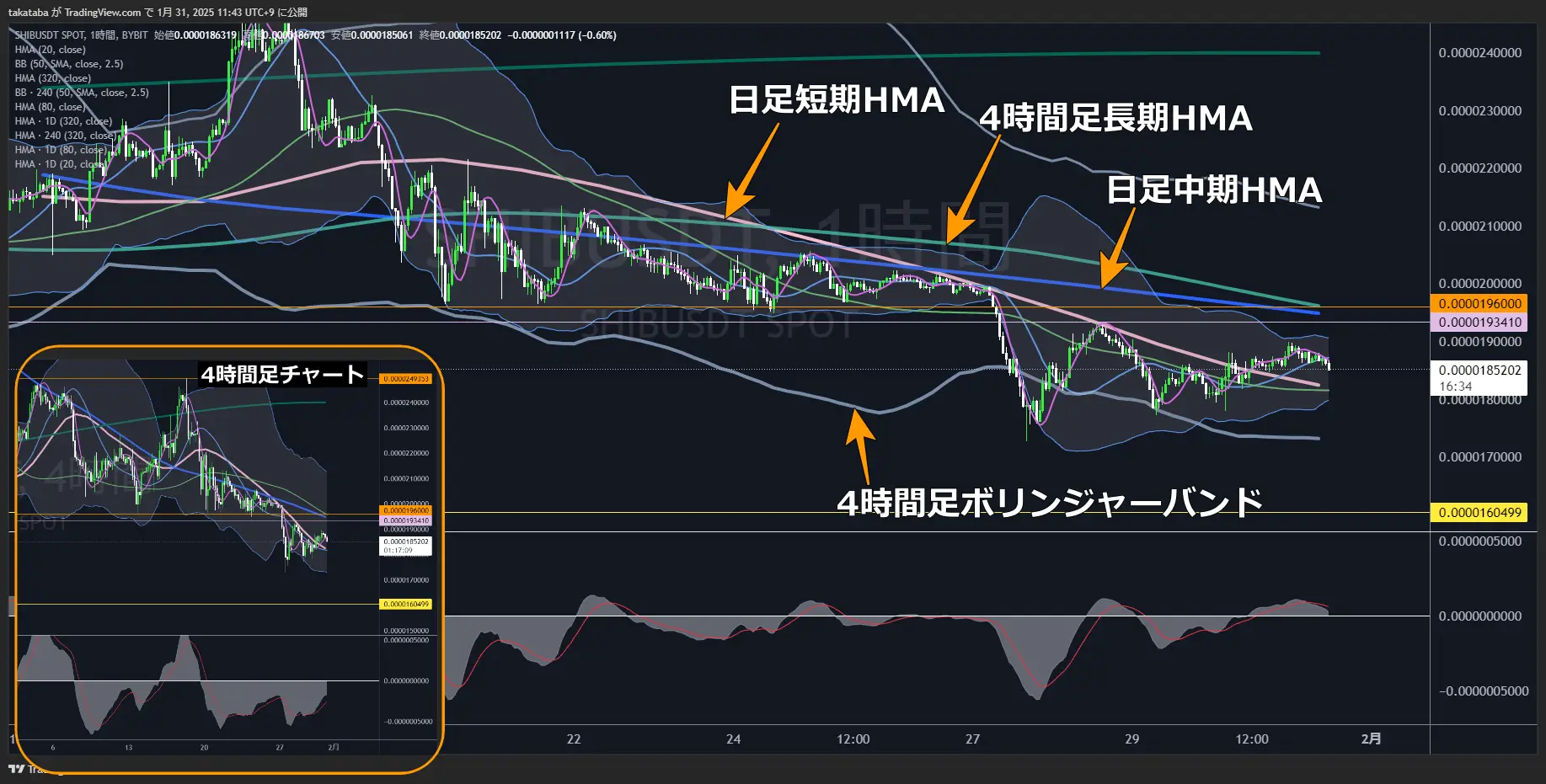Click the oscillator −0.0000005000 scale label
The width and height of the screenshot is (1546, 784).
pyautogui.click(x=1483, y=691)
